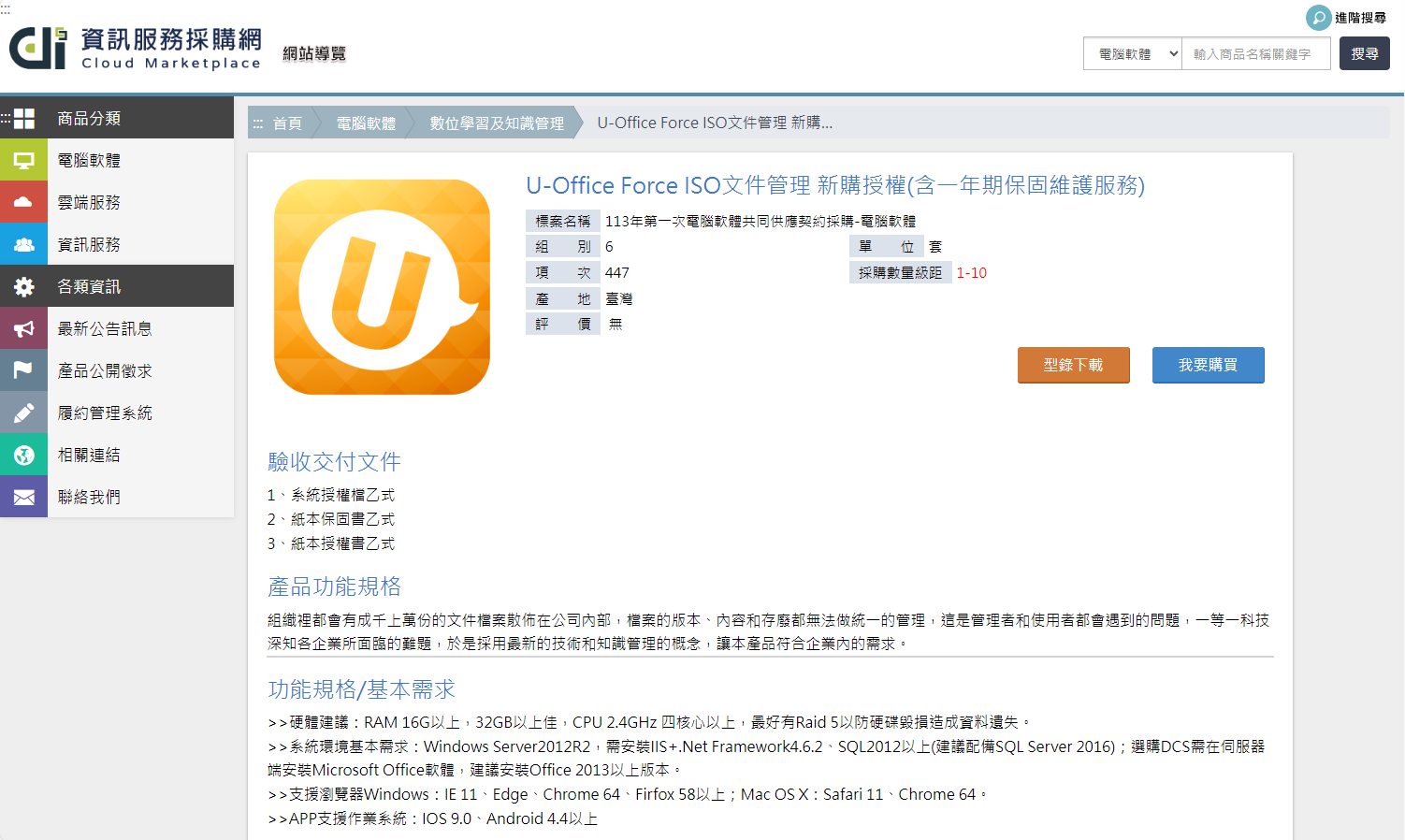Click the 商品分類 grid icon
This screenshot has height=840, width=1405.
tap(24, 119)
